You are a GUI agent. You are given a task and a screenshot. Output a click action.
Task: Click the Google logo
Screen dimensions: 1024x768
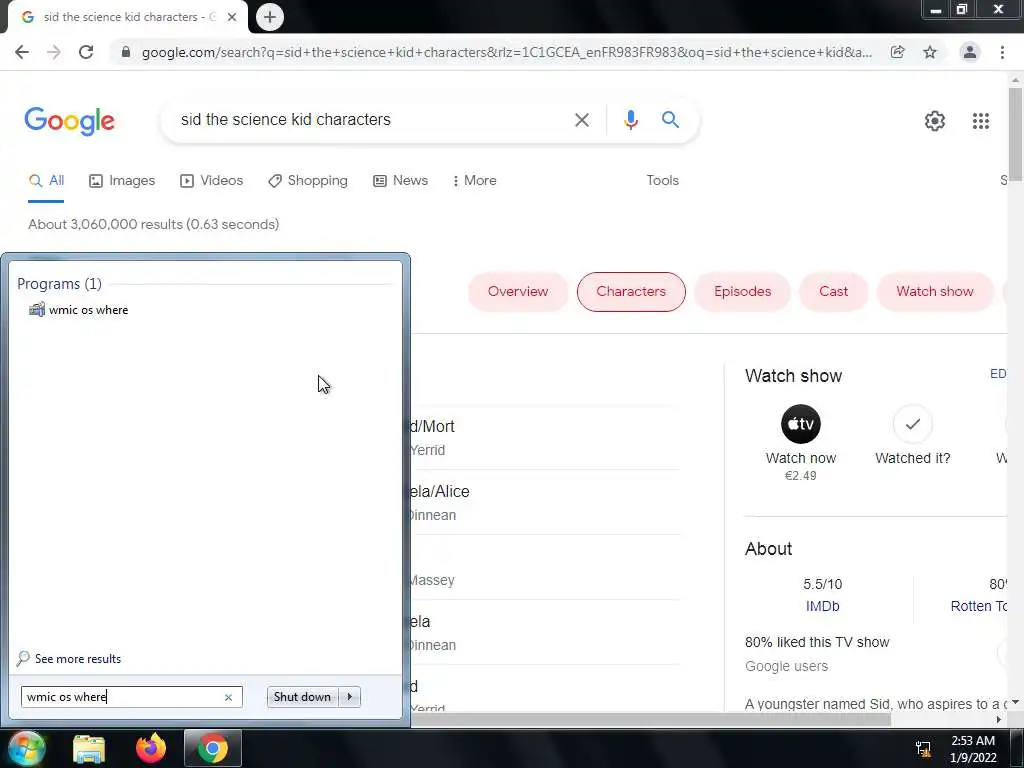pyautogui.click(x=69, y=121)
